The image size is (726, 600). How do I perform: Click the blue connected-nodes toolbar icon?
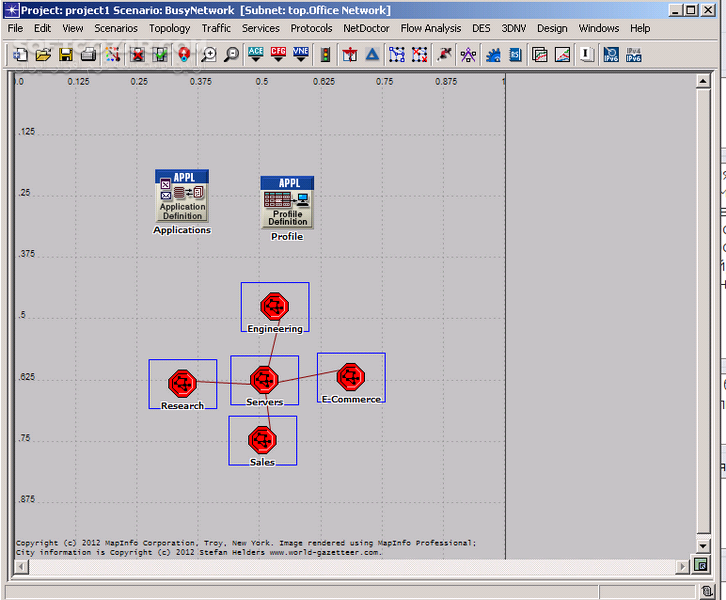coord(397,55)
